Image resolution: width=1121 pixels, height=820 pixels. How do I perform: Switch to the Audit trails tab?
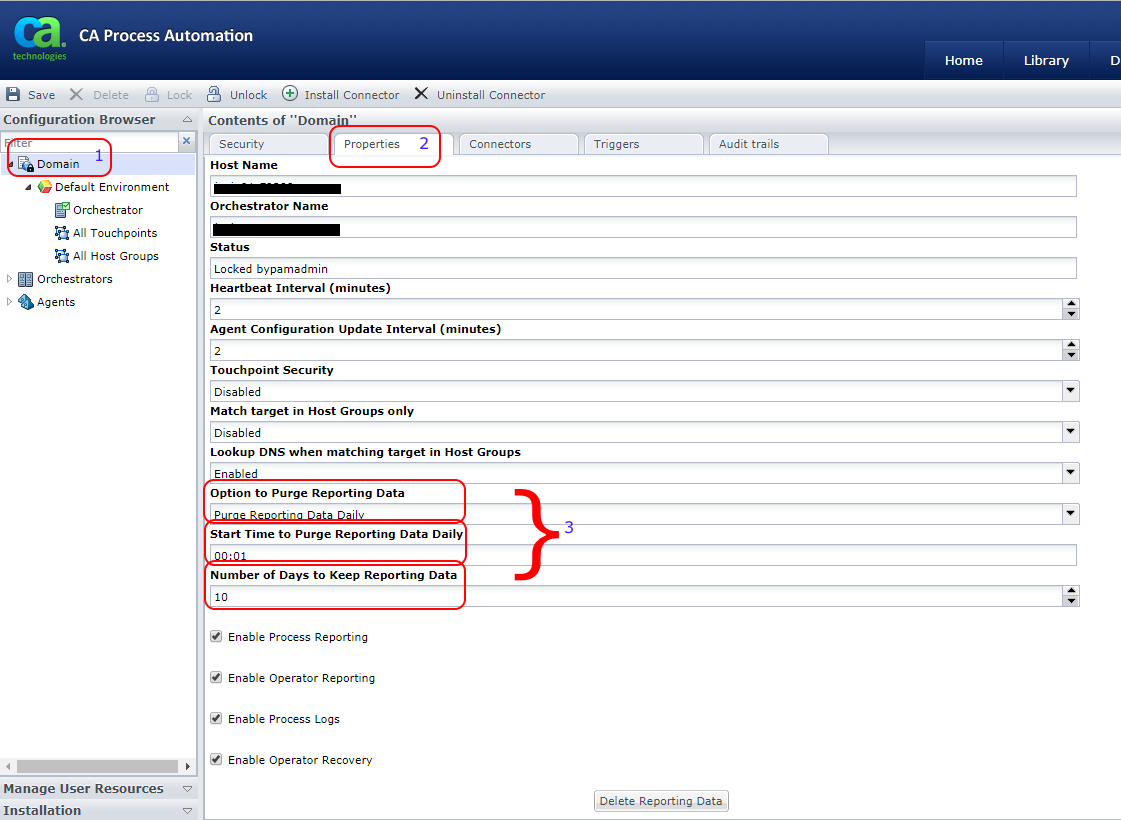(x=769, y=144)
